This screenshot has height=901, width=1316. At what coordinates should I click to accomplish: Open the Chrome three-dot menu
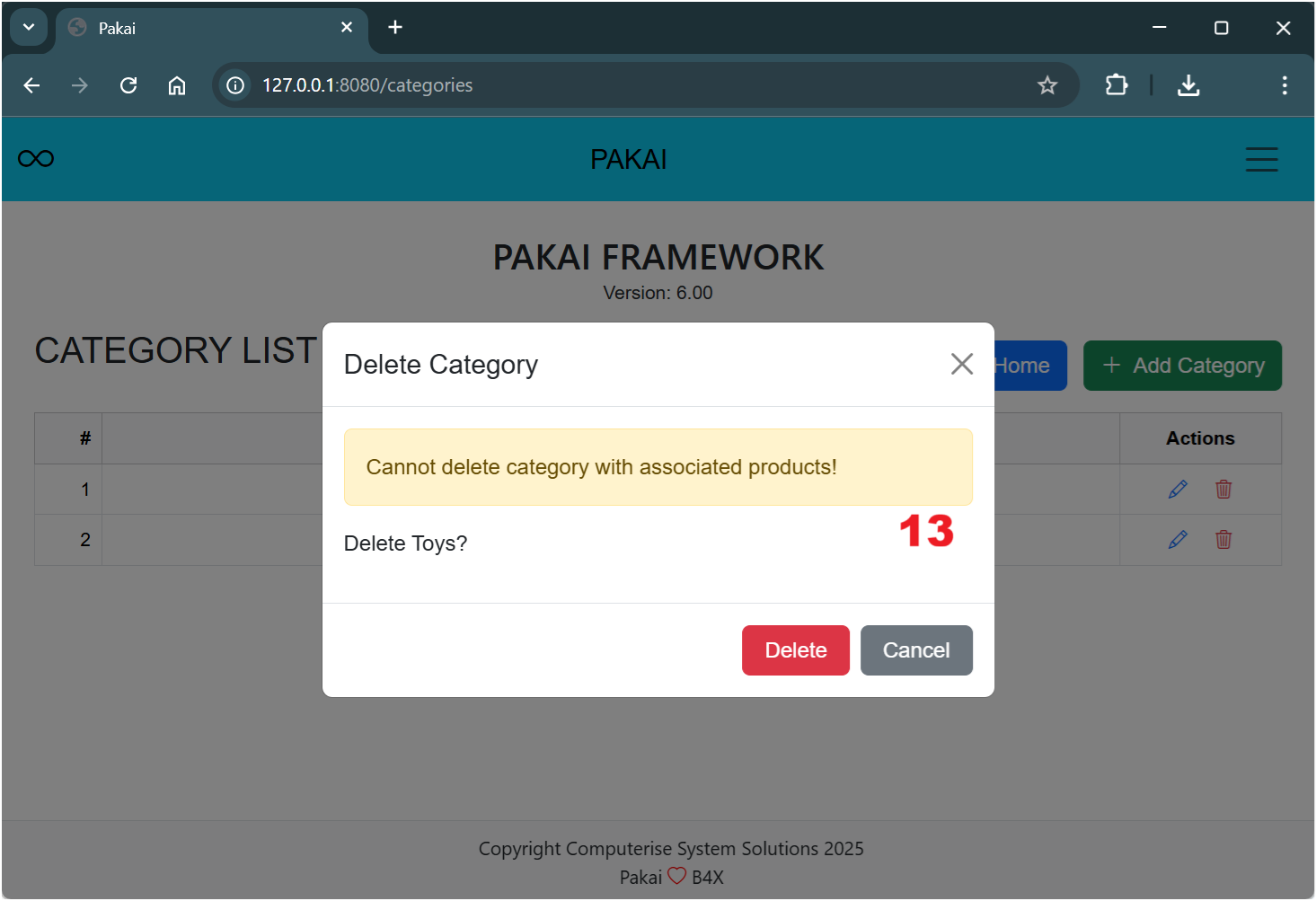[x=1285, y=85]
